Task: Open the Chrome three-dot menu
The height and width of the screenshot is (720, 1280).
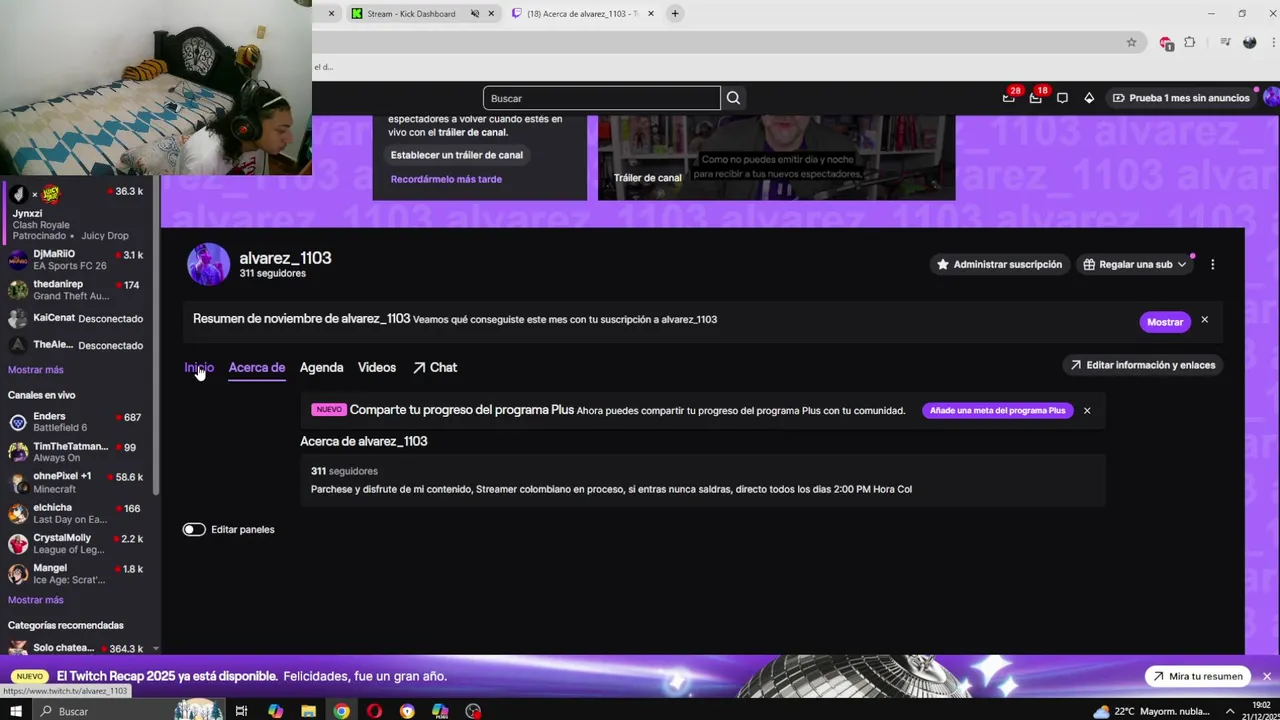Action: [1272, 42]
